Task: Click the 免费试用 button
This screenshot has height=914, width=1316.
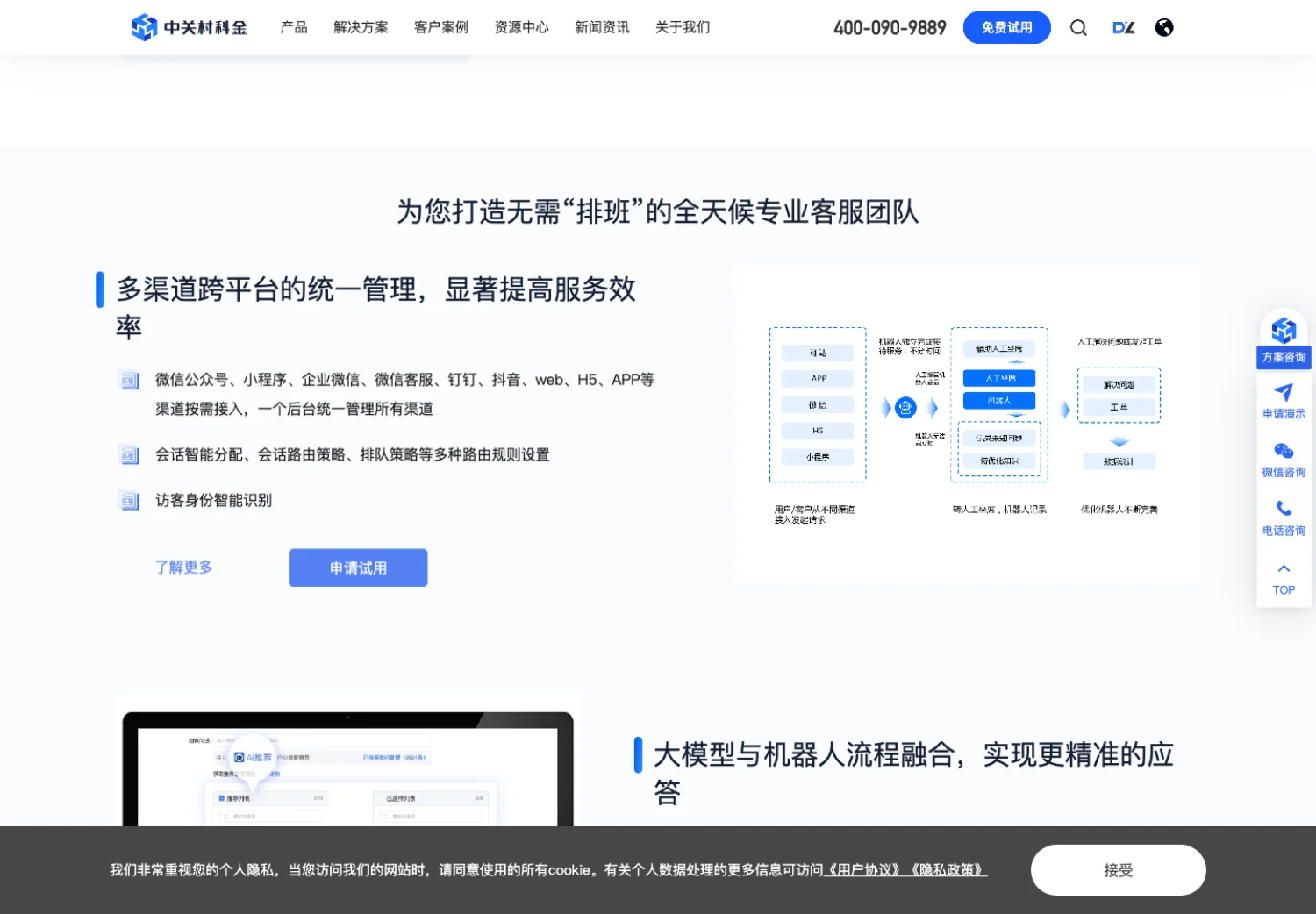Action: tap(1006, 27)
